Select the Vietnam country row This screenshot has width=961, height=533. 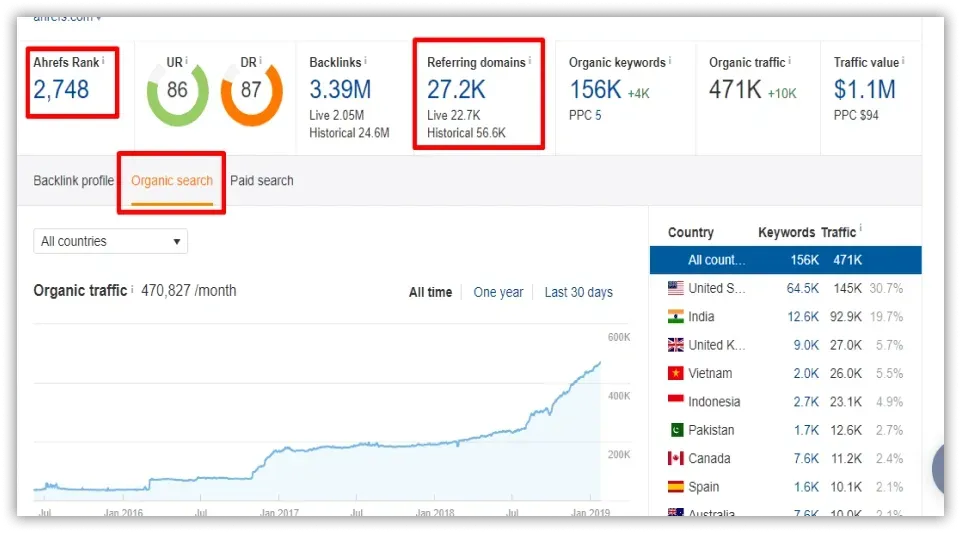tap(786, 373)
